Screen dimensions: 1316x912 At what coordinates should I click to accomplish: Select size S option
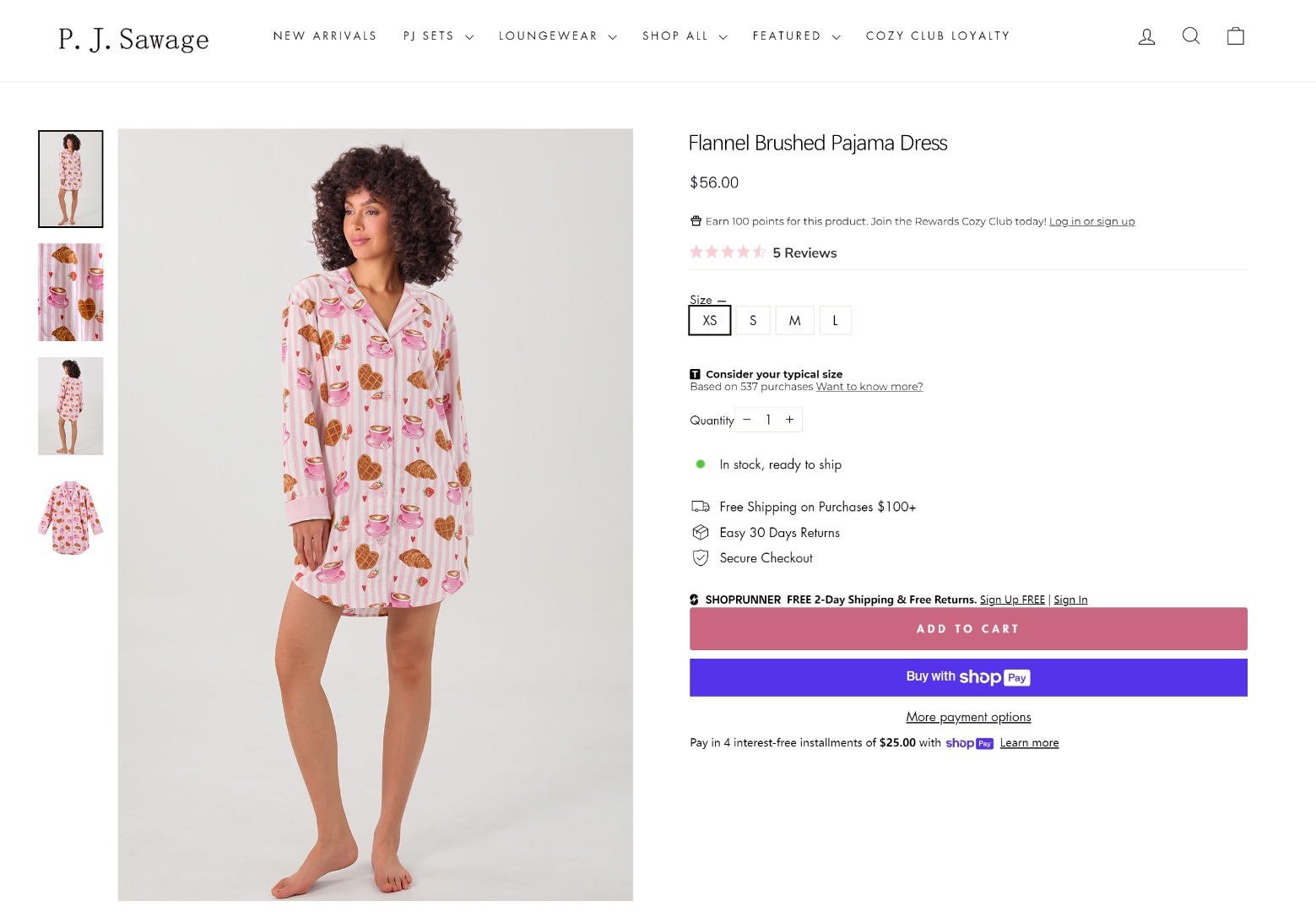pos(753,321)
